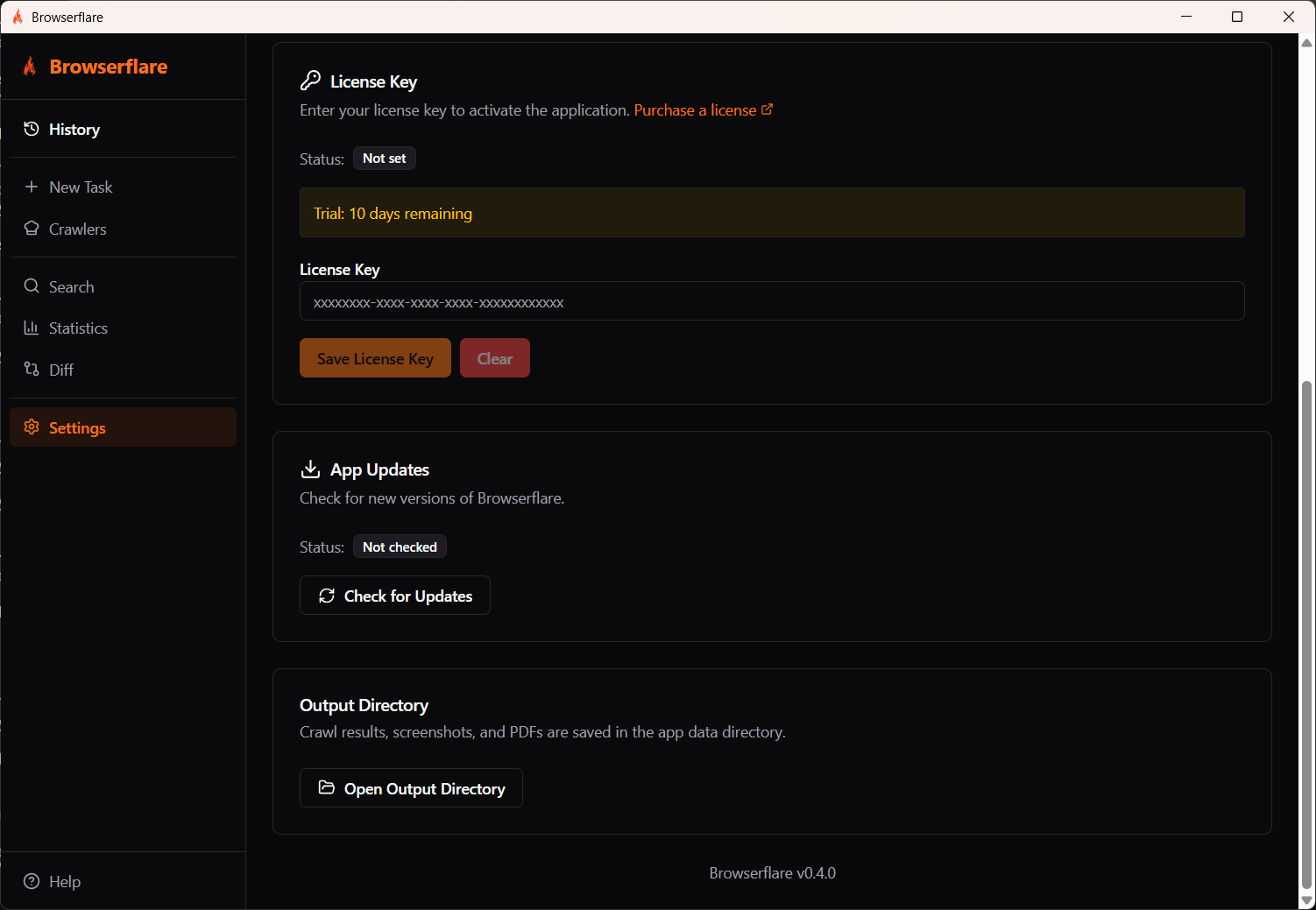Open the Crawlers section
This screenshot has width=1316, height=910.
[123, 229]
